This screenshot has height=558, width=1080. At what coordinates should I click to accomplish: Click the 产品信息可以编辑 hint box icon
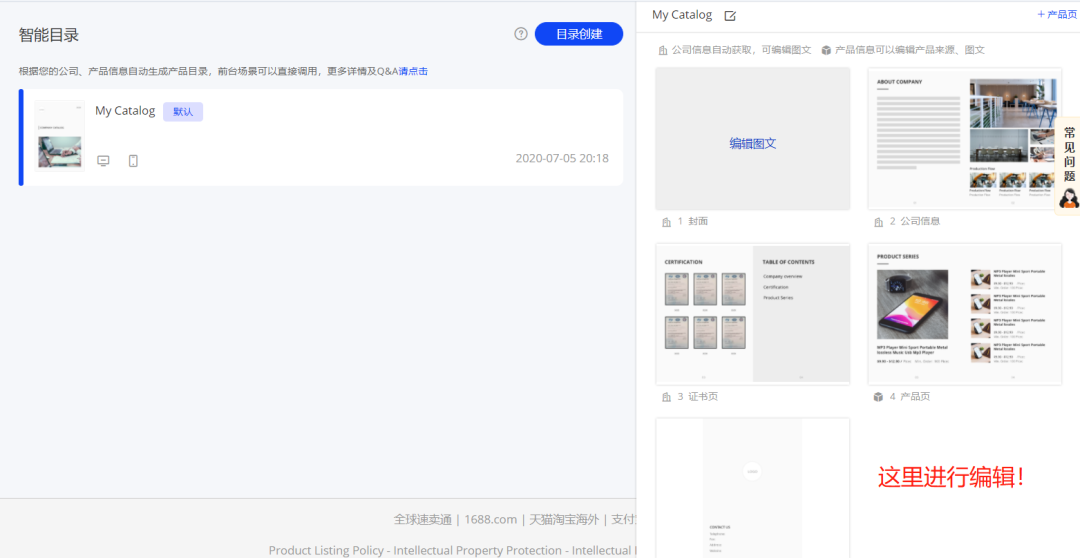[826, 50]
